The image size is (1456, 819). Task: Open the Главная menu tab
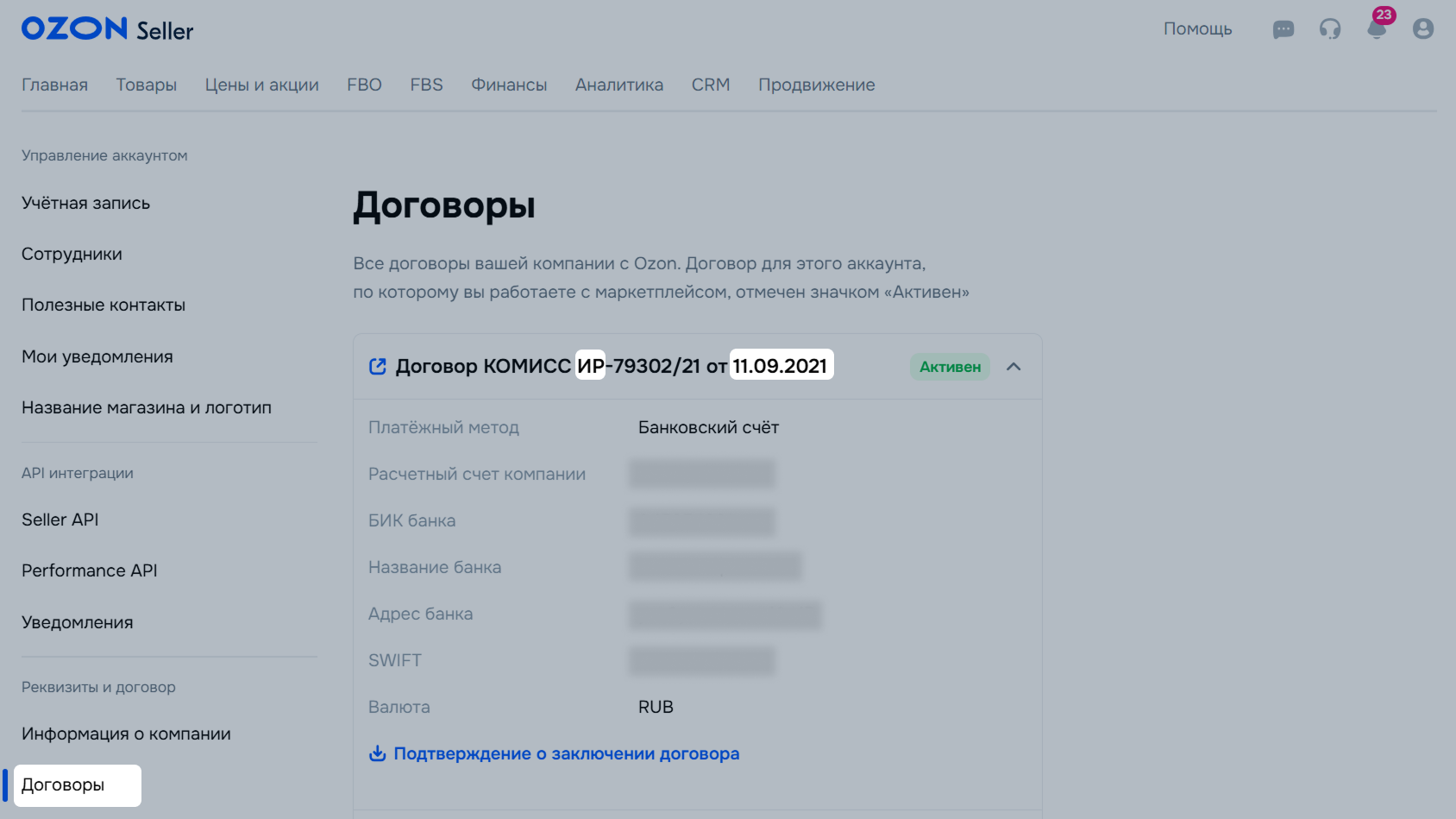pyautogui.click(x=55, y=85)
